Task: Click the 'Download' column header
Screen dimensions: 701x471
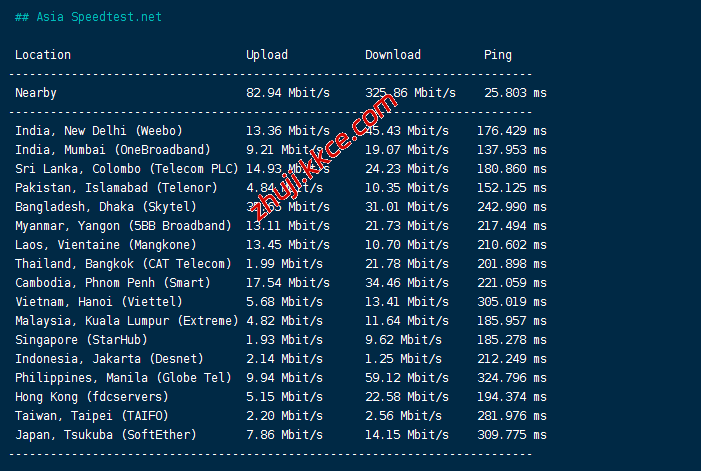Action: point(393,55)
